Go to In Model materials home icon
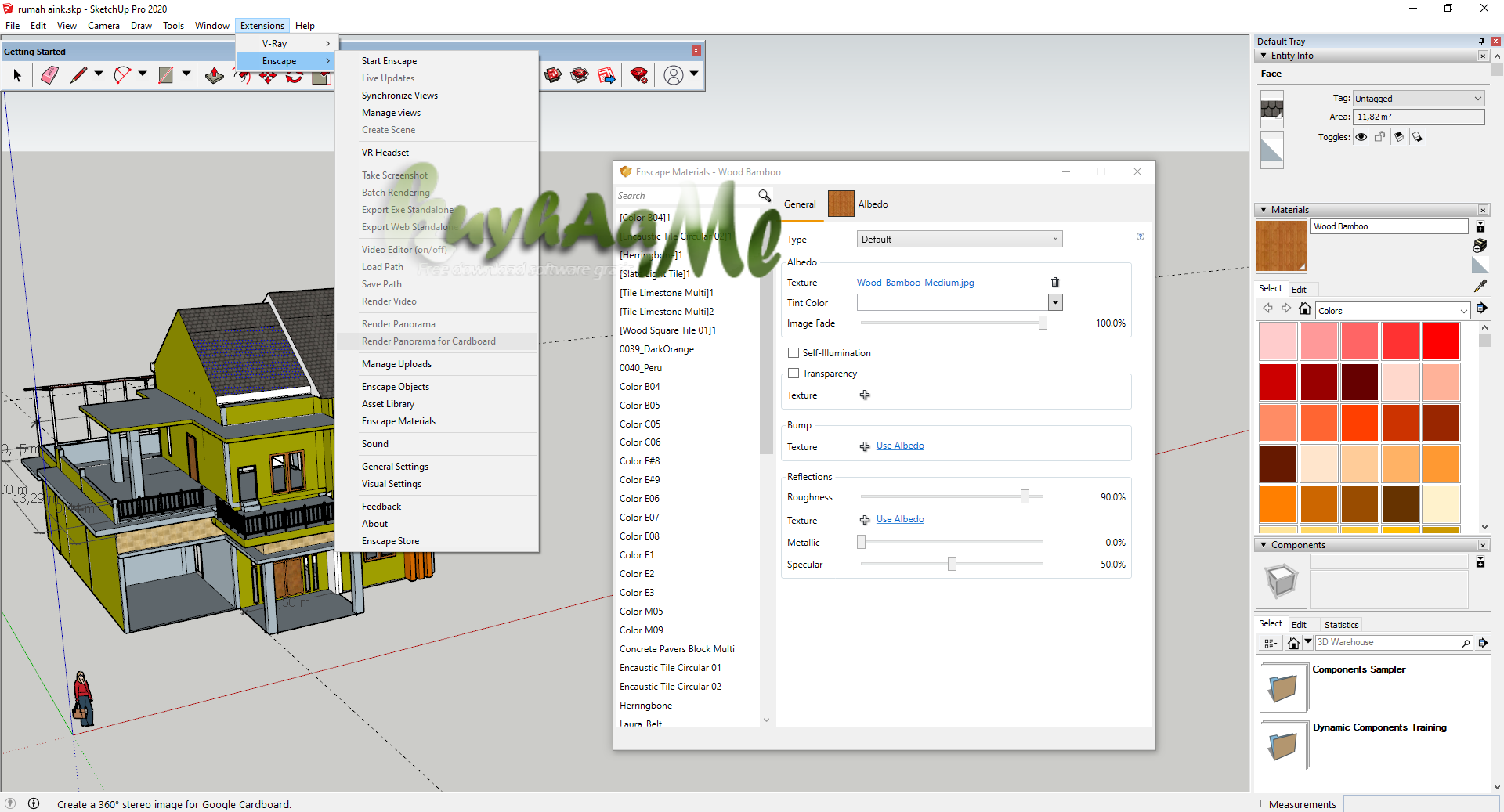The height and width of the screenshot is (812, 1504). [x=1304, y=309]
